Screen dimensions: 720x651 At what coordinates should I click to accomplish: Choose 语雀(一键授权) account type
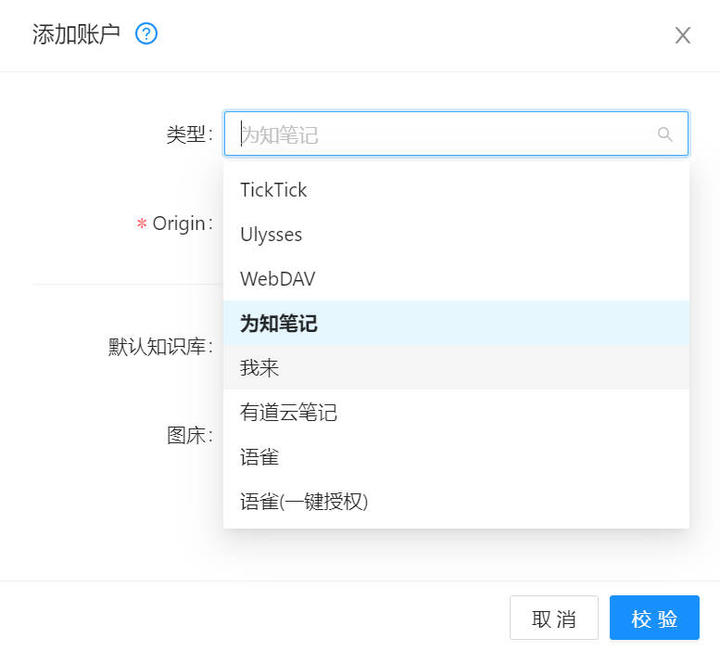click(456, 501)
